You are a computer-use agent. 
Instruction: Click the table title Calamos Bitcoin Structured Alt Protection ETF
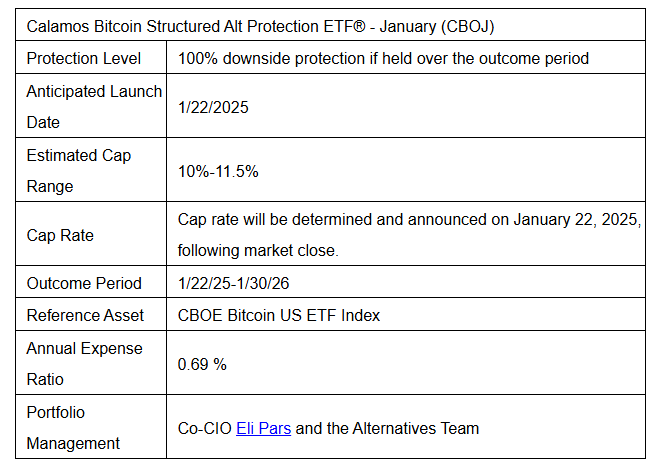tap(260, 26)
